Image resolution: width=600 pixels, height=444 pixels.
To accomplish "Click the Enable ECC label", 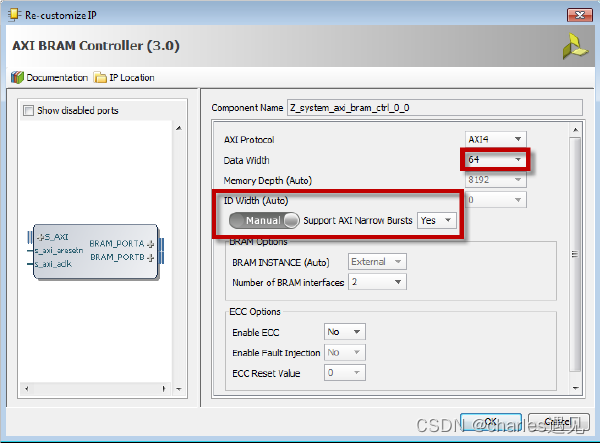I will (256, 333).
